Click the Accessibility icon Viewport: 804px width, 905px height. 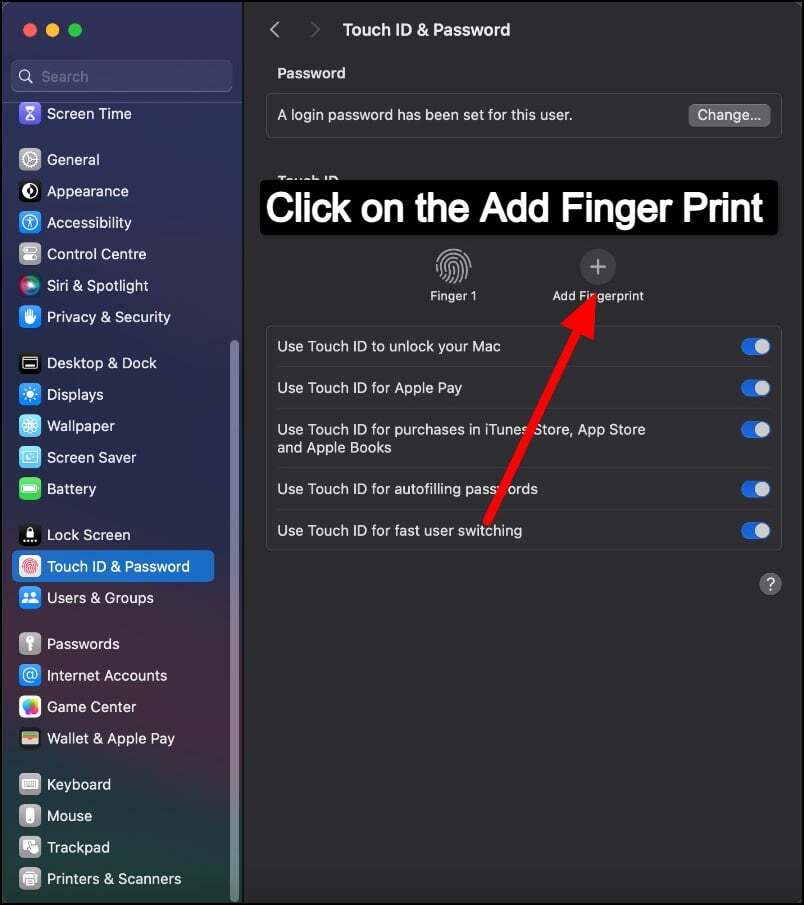coord(30,222)
